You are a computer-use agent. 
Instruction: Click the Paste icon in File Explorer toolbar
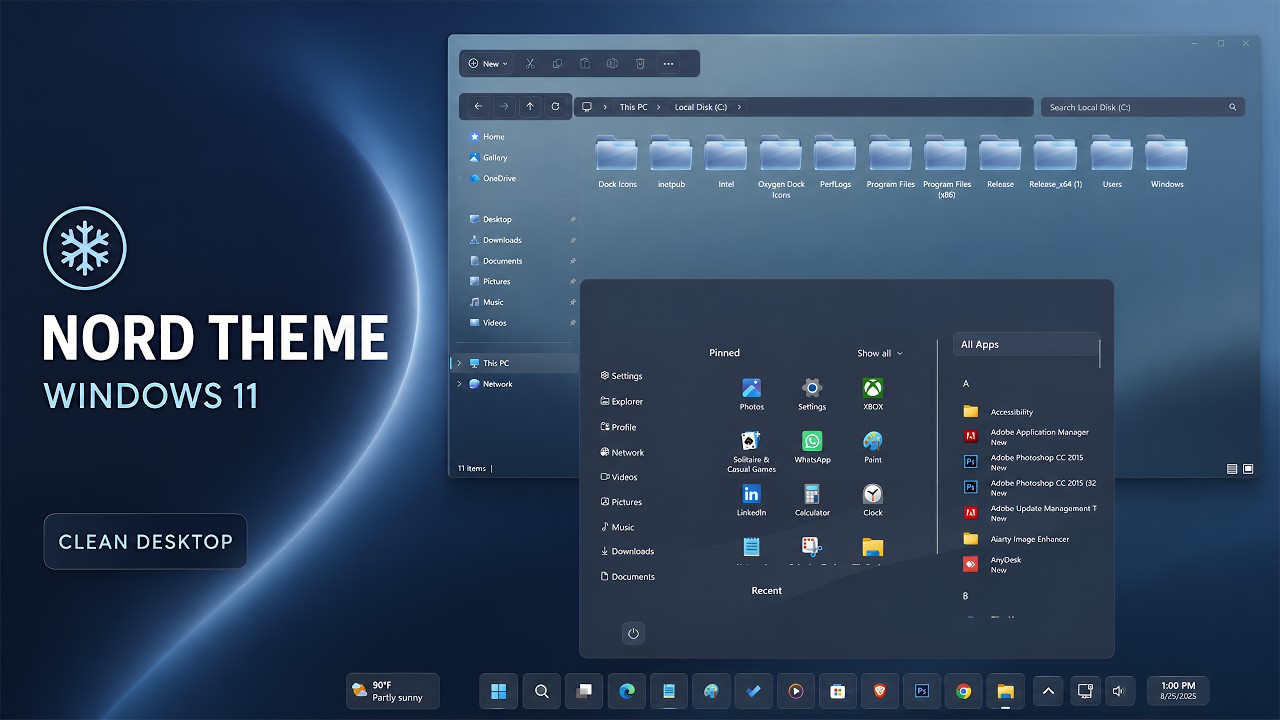(x=585, y=64)
